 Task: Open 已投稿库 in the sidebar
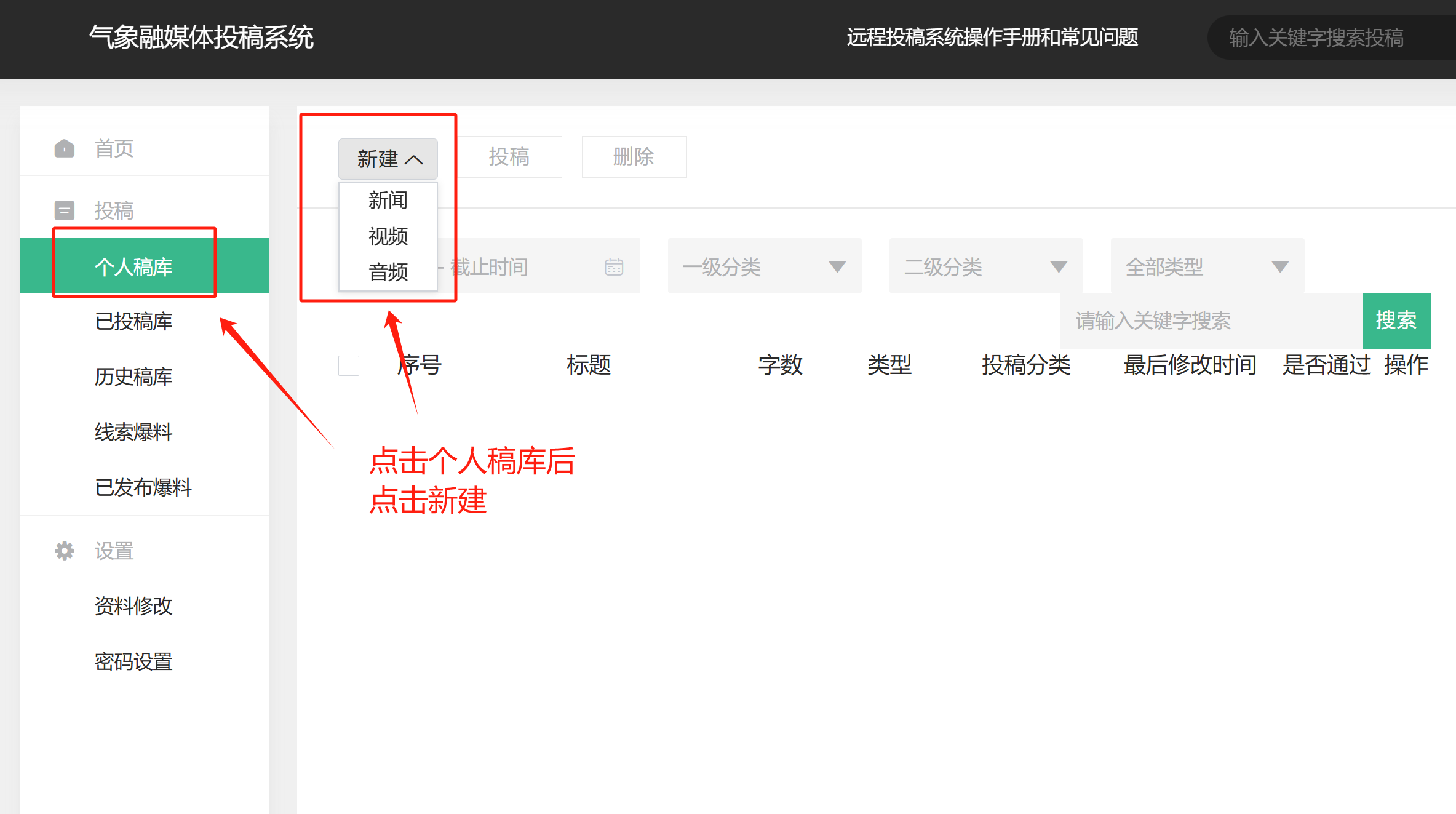[133, 322]
